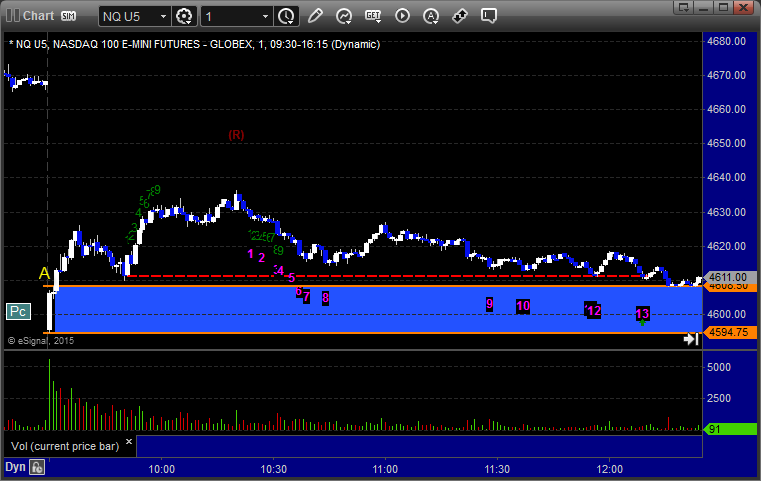Open the chart comment bubble icon
Screen dimensions: 761x481
pyautogui.click(x=489, y=16)
